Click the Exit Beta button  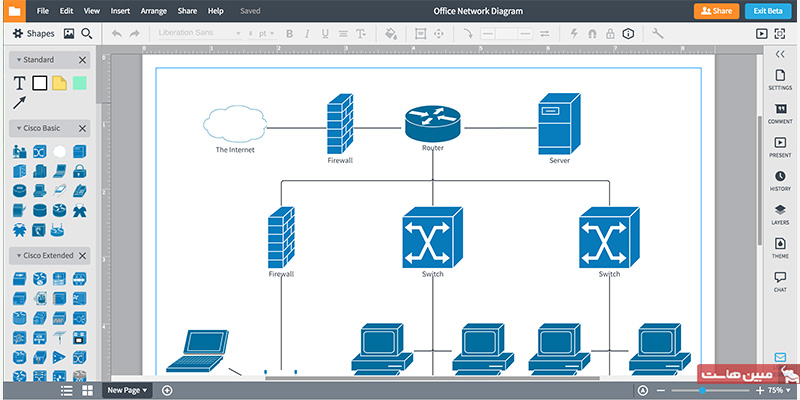770,11
